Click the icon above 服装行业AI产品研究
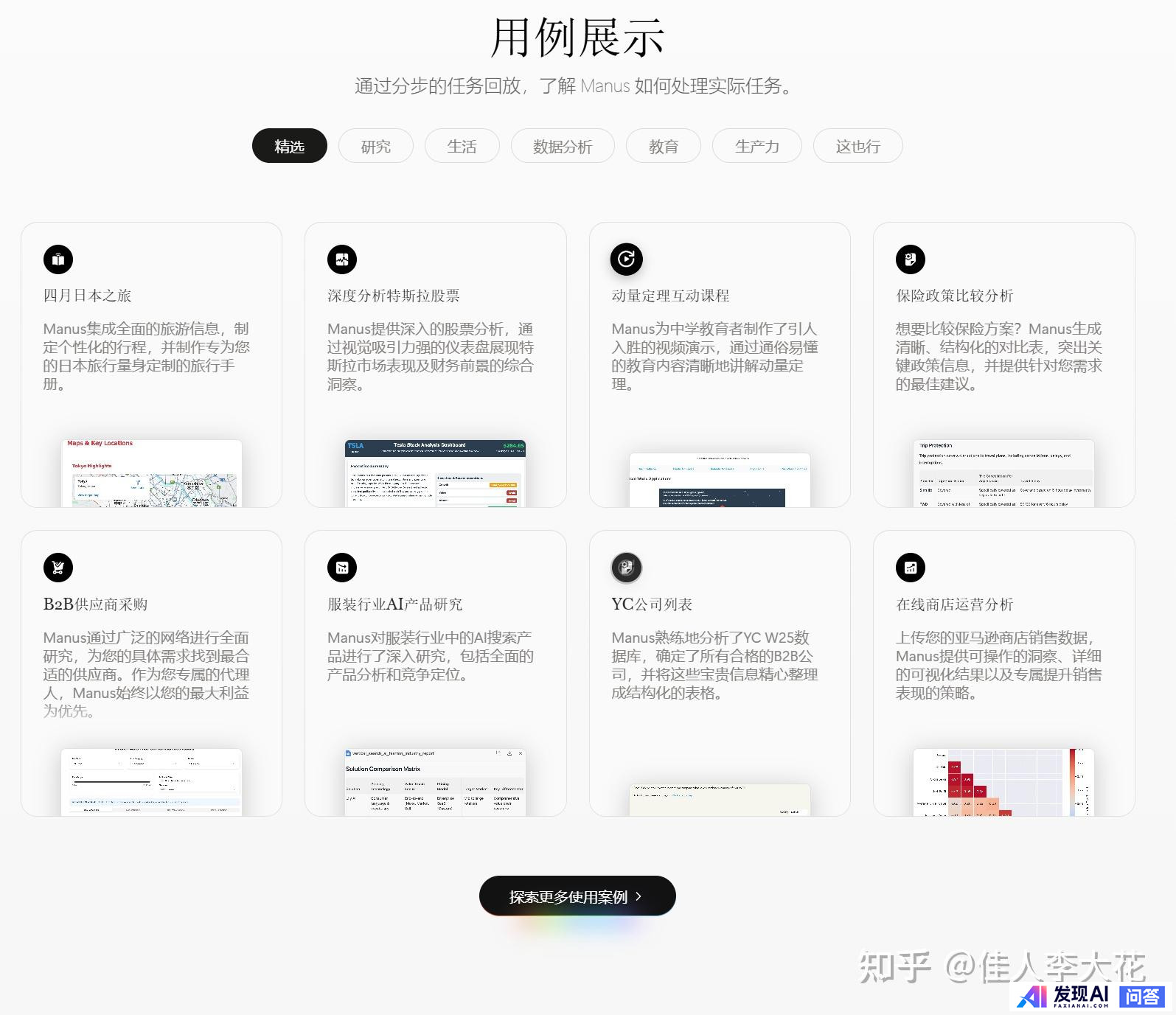Screen dimensions: 1176x1015 tap(342, 568)
